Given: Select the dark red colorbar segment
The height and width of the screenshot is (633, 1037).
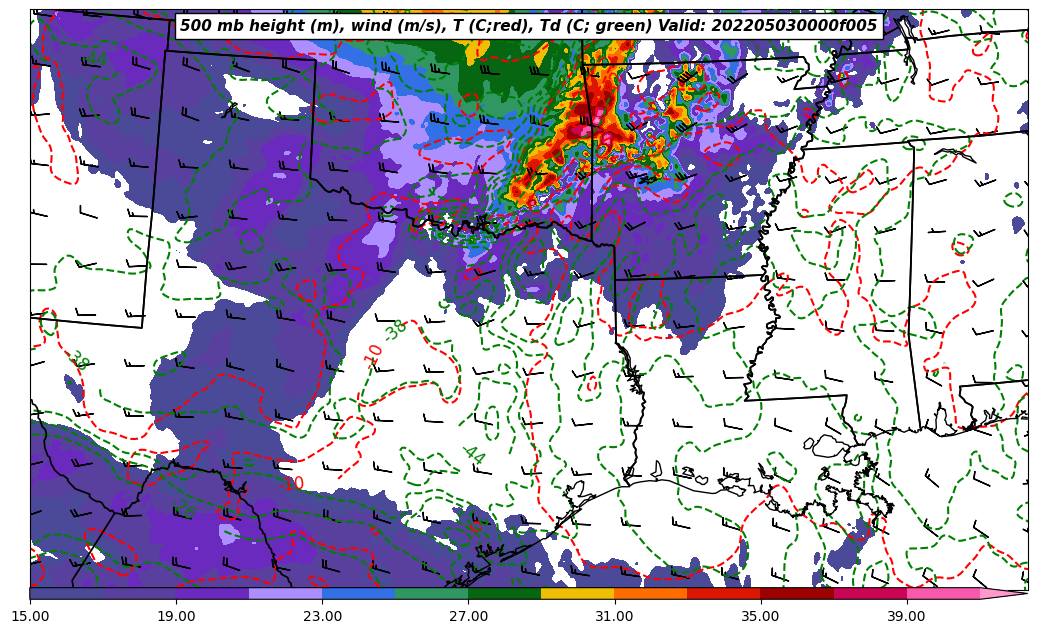Looking at the screenshot, I should coord(797,593).
